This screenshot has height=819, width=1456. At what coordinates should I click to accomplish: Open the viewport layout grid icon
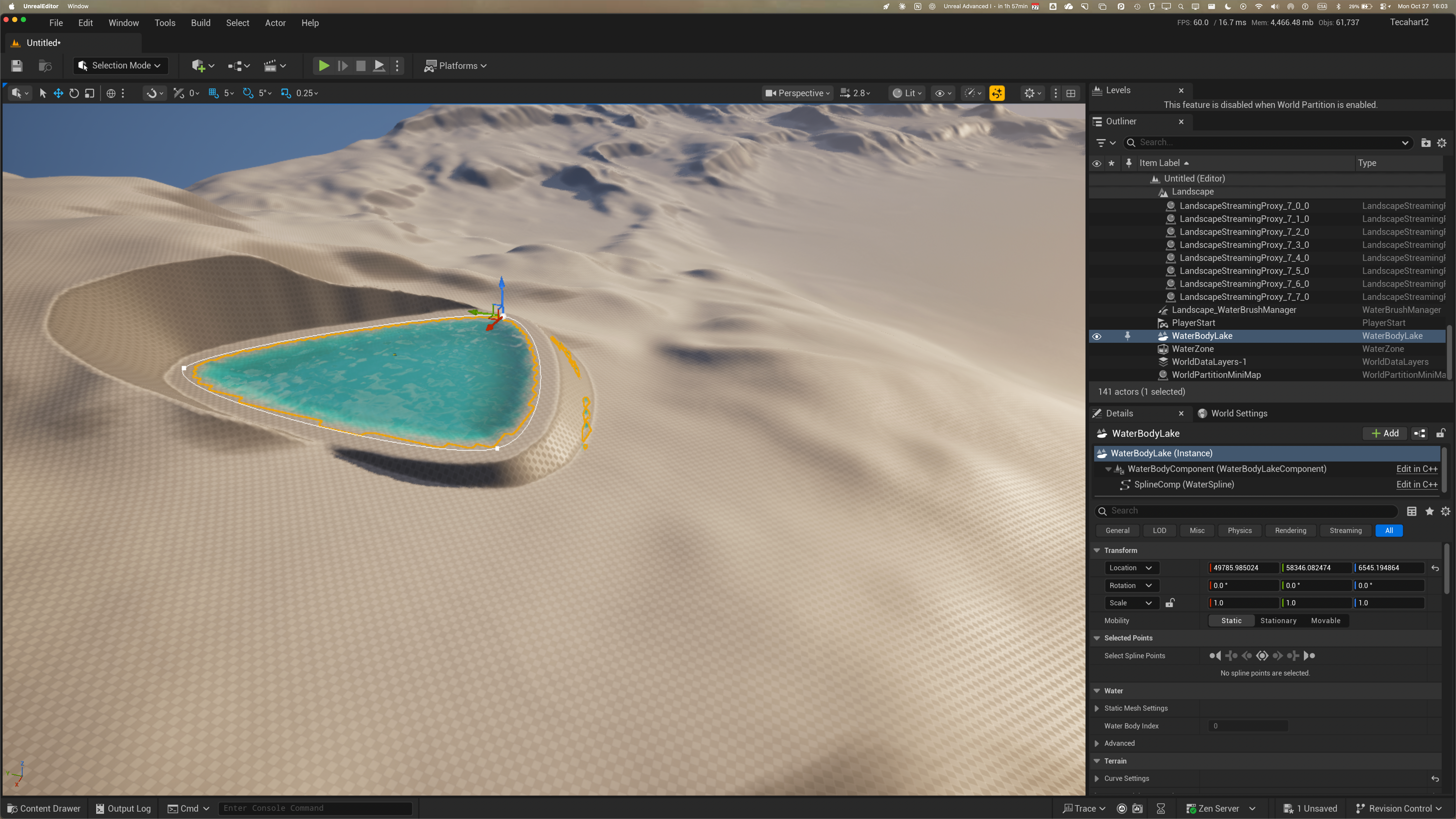(x=1071, y=93)
